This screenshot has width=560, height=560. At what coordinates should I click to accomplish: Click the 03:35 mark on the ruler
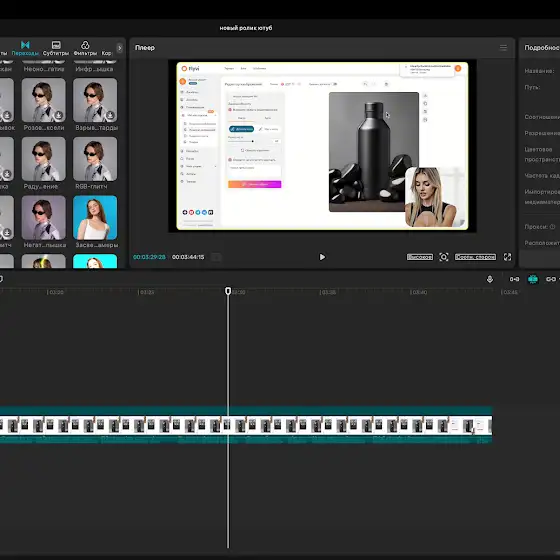point(328,292)
